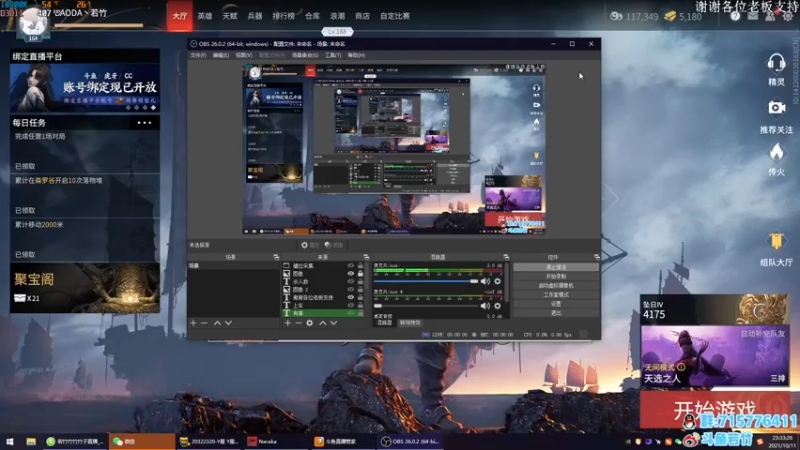Switch to WeChat (微信) in taskbar
The image size is (800, 450).
pyautogui.click(x=142, y=441)
